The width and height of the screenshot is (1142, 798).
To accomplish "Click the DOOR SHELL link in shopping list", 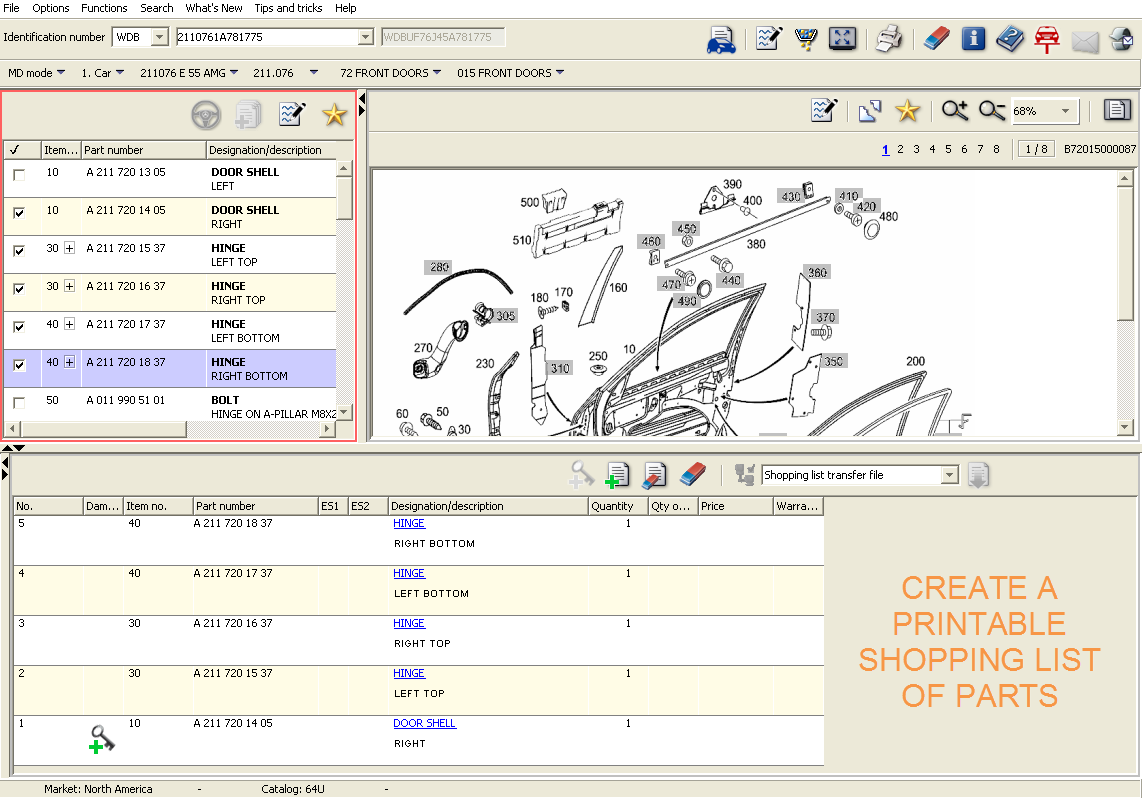I will pyautogui.click(x=425, y=723).
